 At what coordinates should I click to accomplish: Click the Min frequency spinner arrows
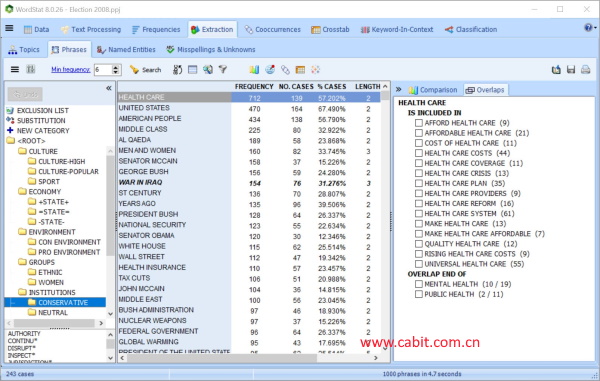pos(116,70)
